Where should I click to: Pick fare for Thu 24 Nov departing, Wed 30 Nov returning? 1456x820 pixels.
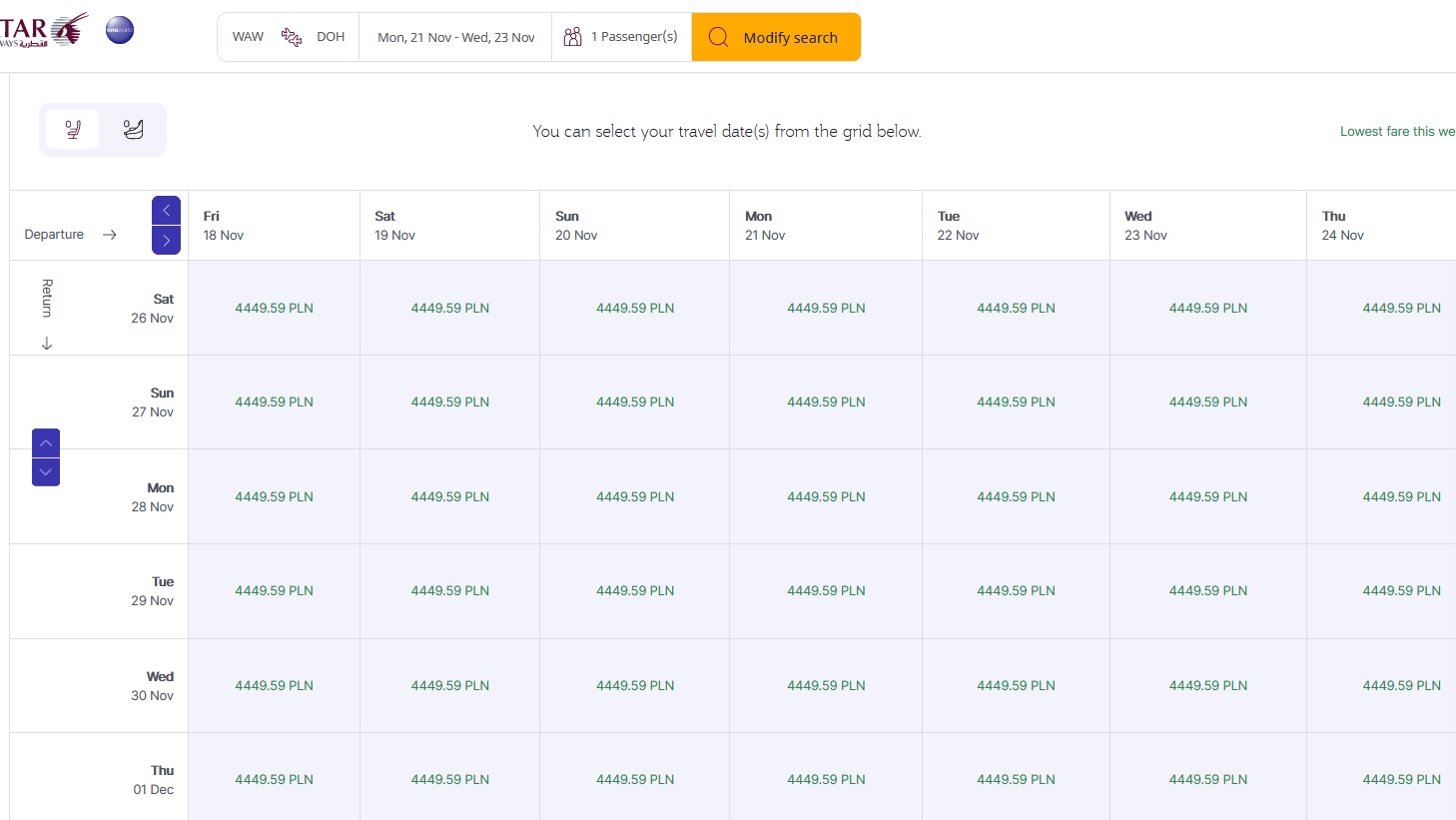tap(1381, 685)
